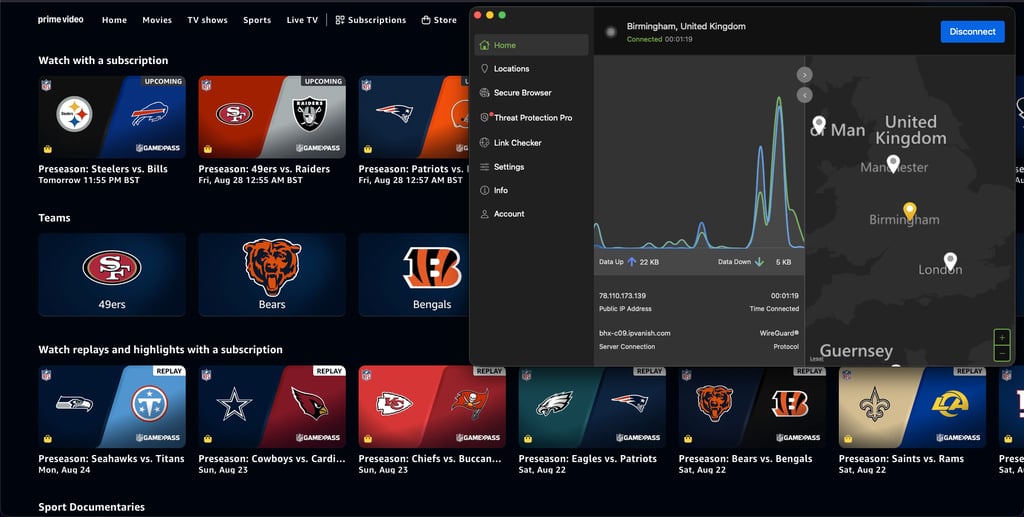The image size is (1024, 517).
Task: Minimize the IPVanish window yellow button
Action: tap(490, 15)
